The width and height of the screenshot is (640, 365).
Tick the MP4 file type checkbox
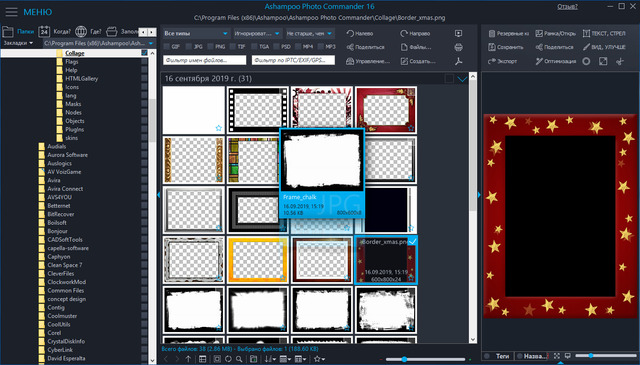(298, 47)
